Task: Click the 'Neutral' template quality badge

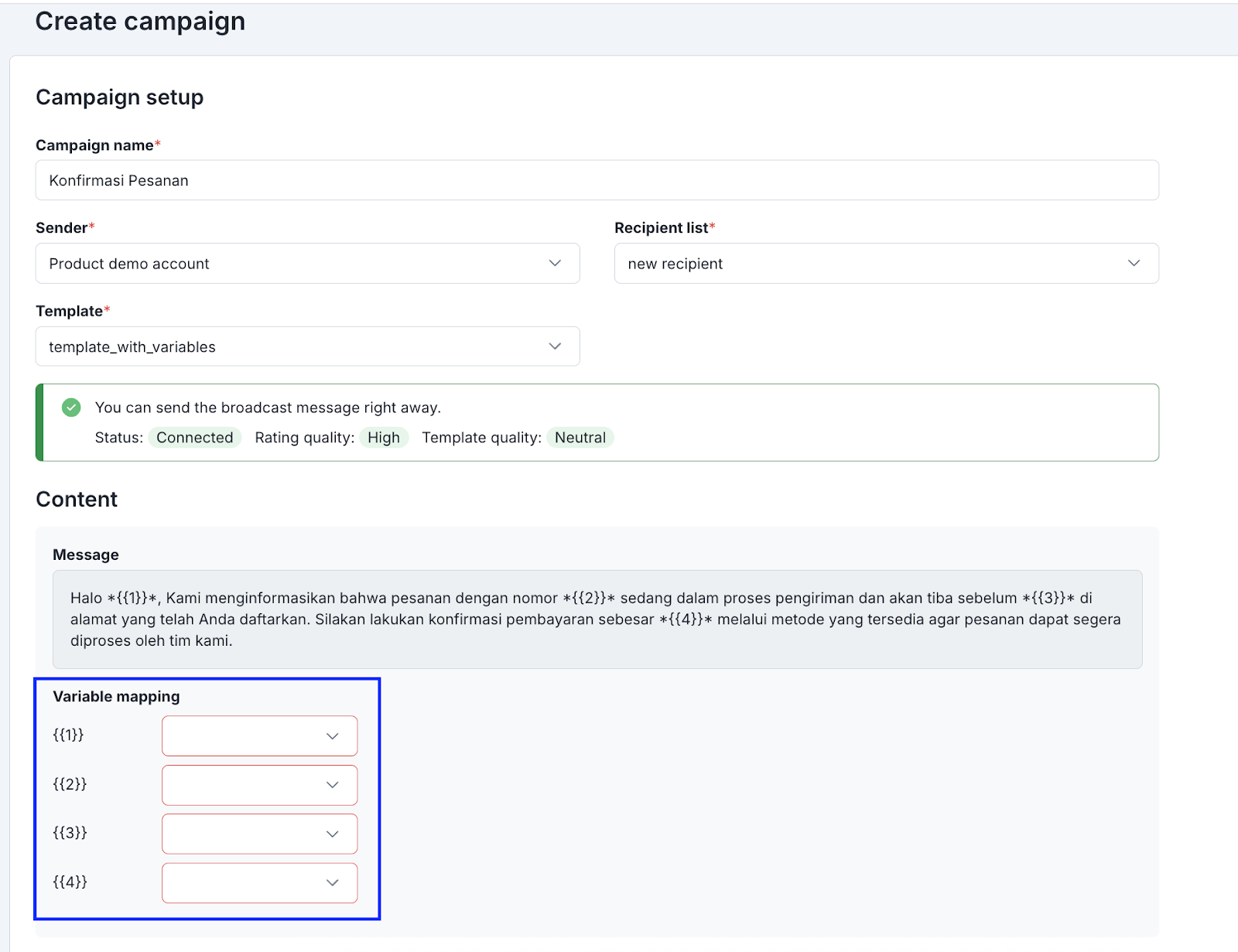Action: 580,438
